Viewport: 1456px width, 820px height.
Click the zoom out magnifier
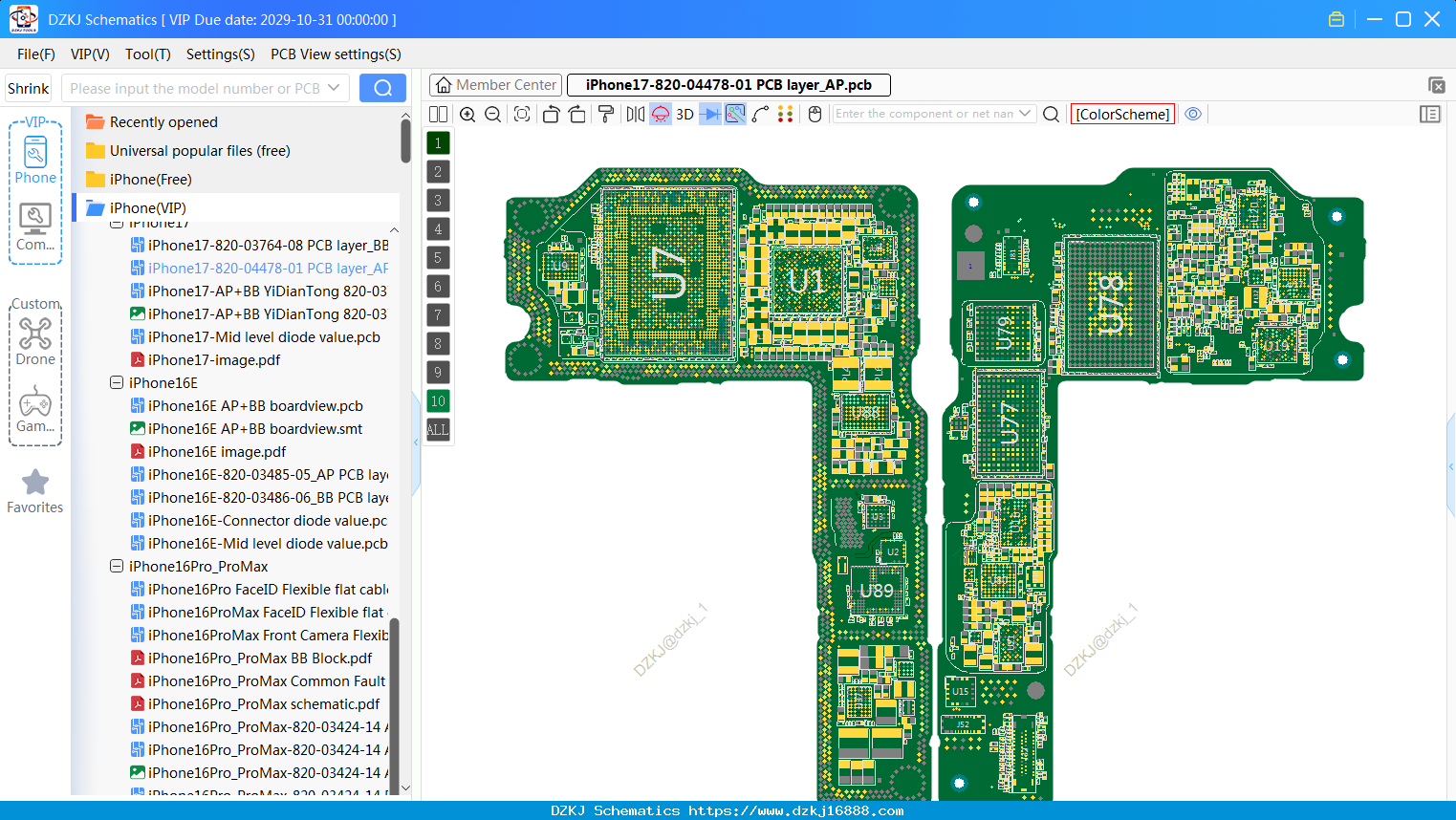click(493, 114)
